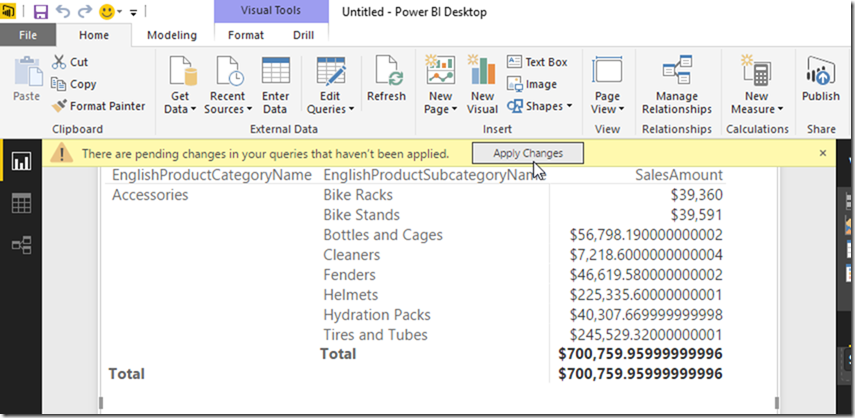Select the Accessories category cell
This screenshot has height=418, width=855.
click(x=150, y=195)
